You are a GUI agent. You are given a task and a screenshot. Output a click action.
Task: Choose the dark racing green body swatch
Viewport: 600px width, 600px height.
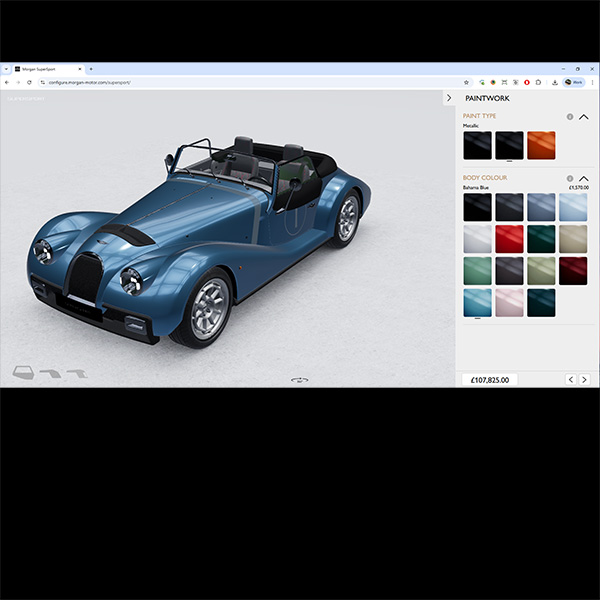click(x=541, y=239)
